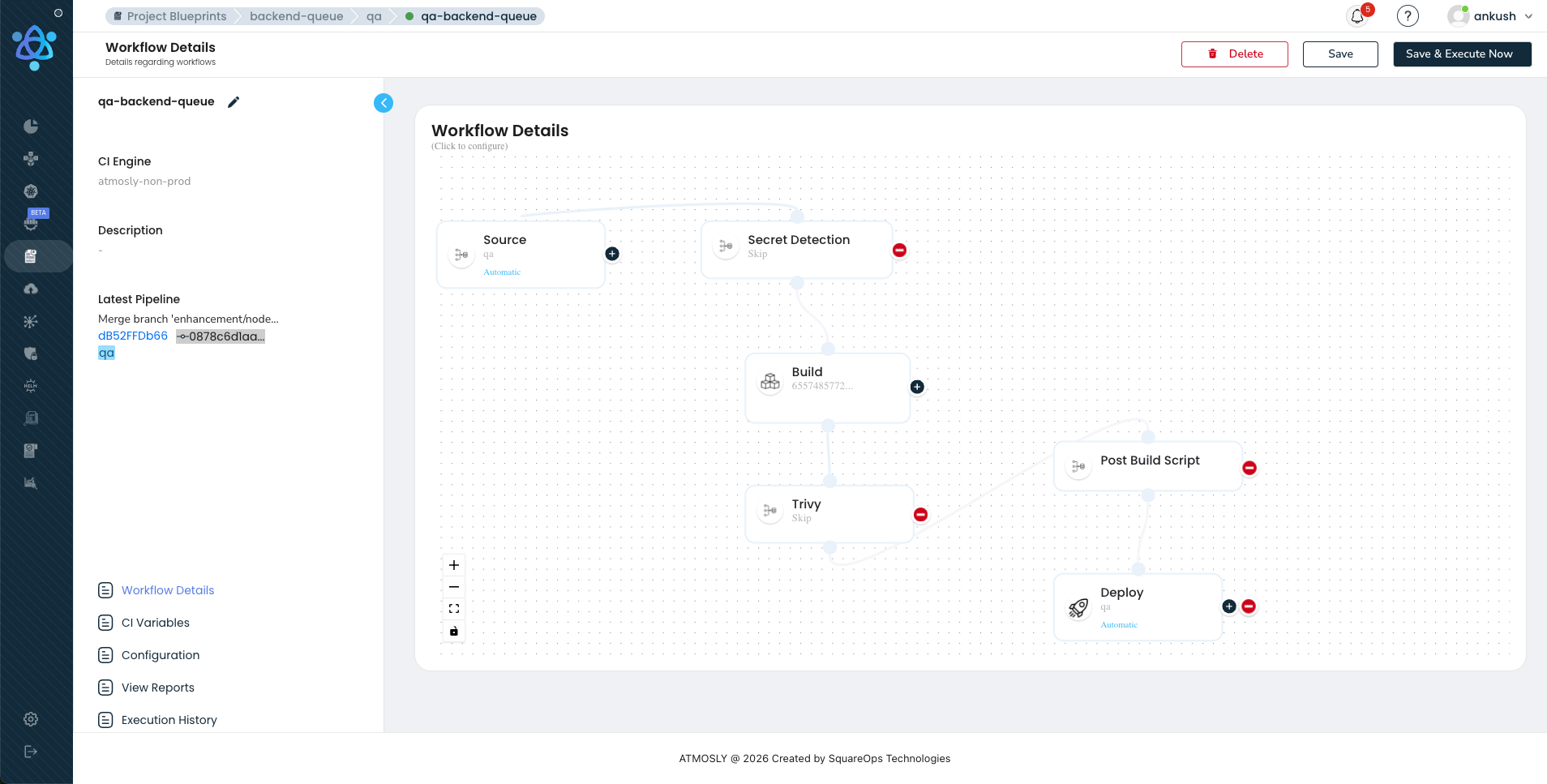Select the security shield icon in sidebar

click(30, 353)
